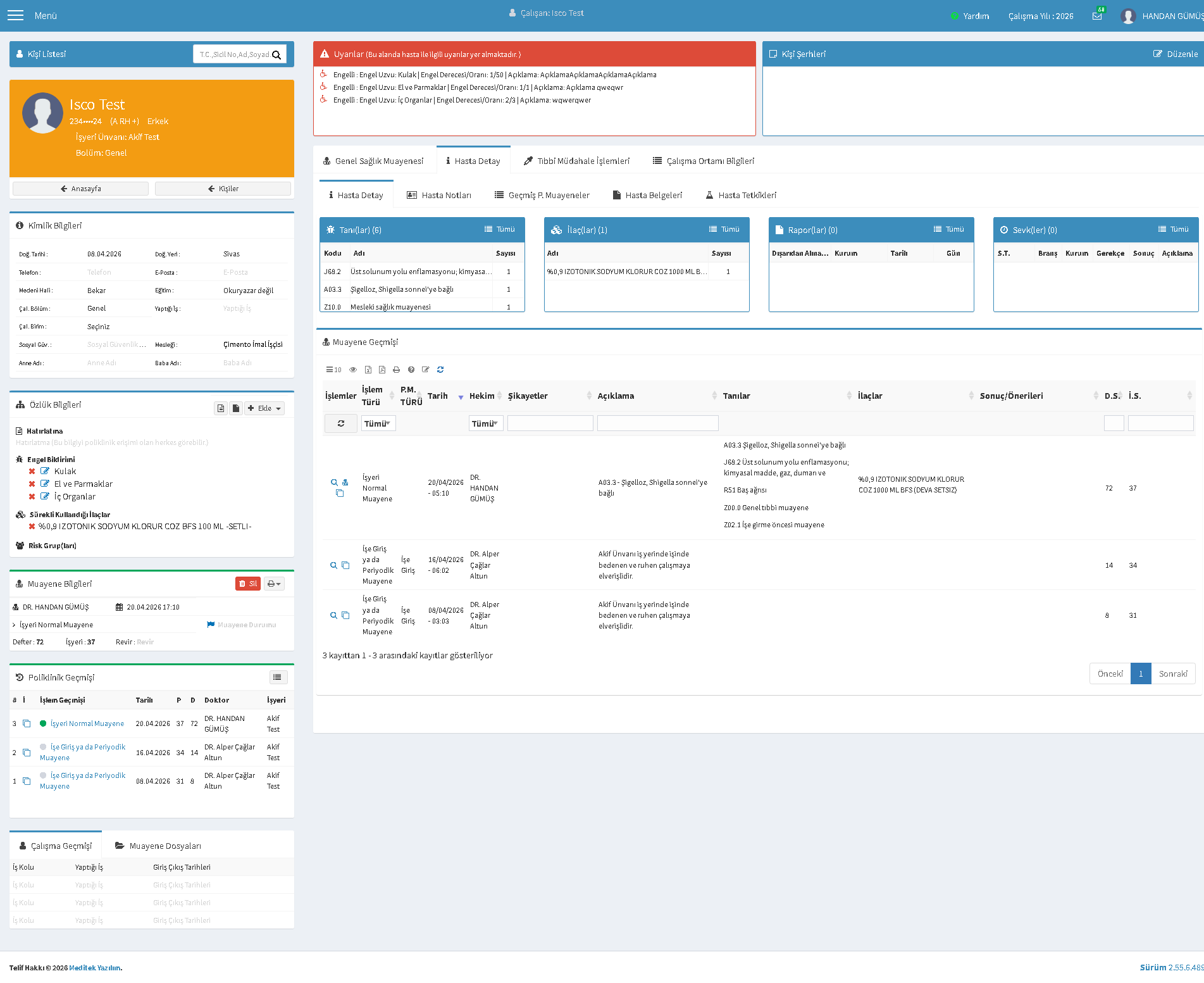This screenshot has height=983, width=1204.
Task: Expand the Ekle dropdown in Özlük Bilgileri
Action: [x=264, y=408]
